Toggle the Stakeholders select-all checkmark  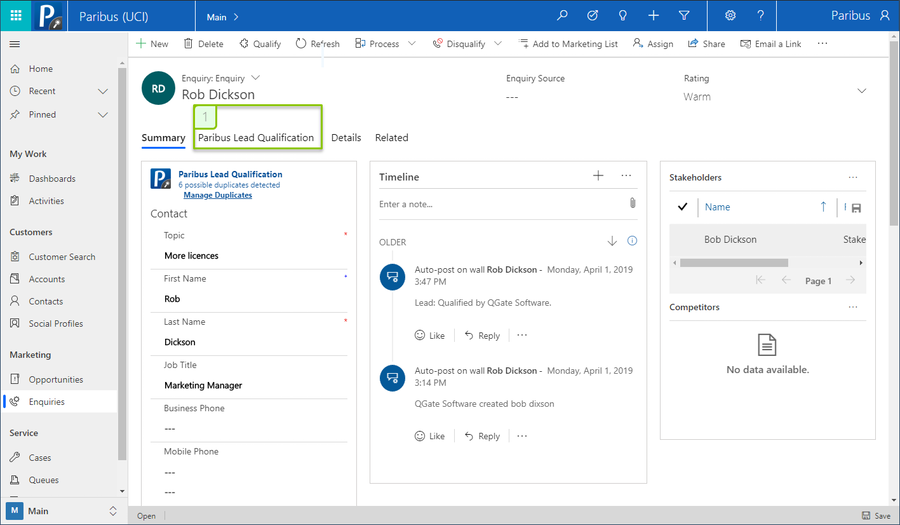(682, 207)
